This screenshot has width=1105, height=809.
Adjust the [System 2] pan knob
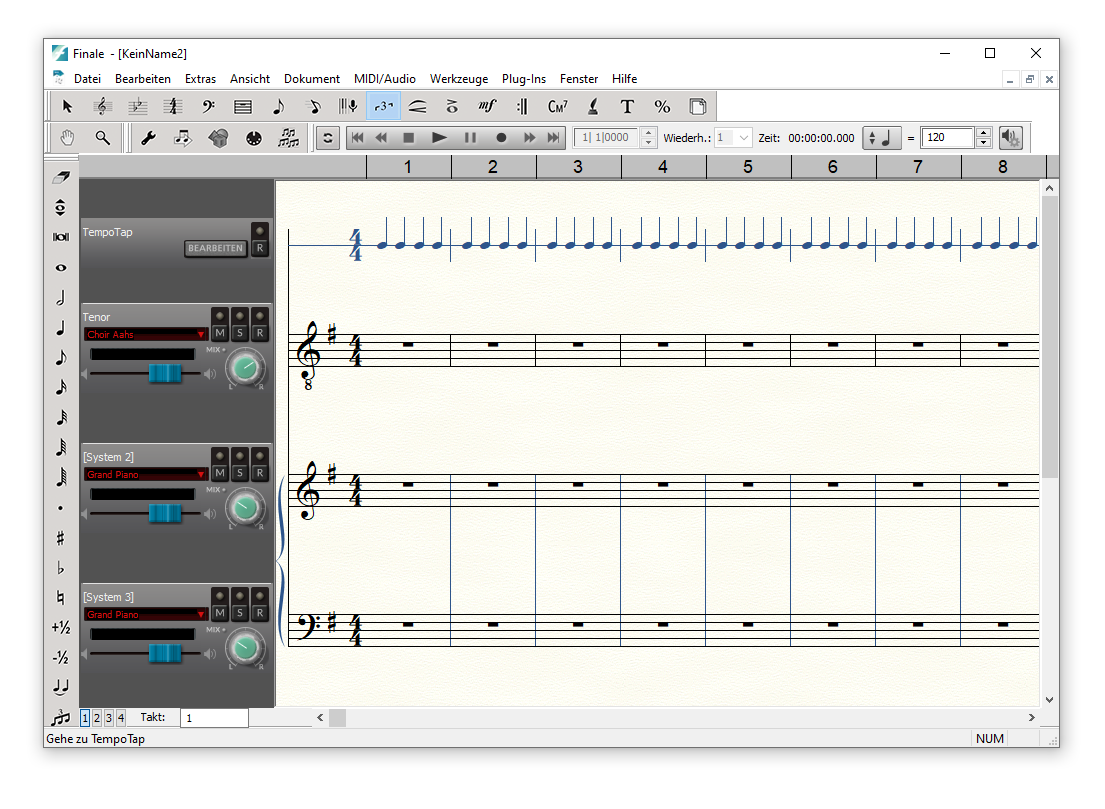point(245,507)
